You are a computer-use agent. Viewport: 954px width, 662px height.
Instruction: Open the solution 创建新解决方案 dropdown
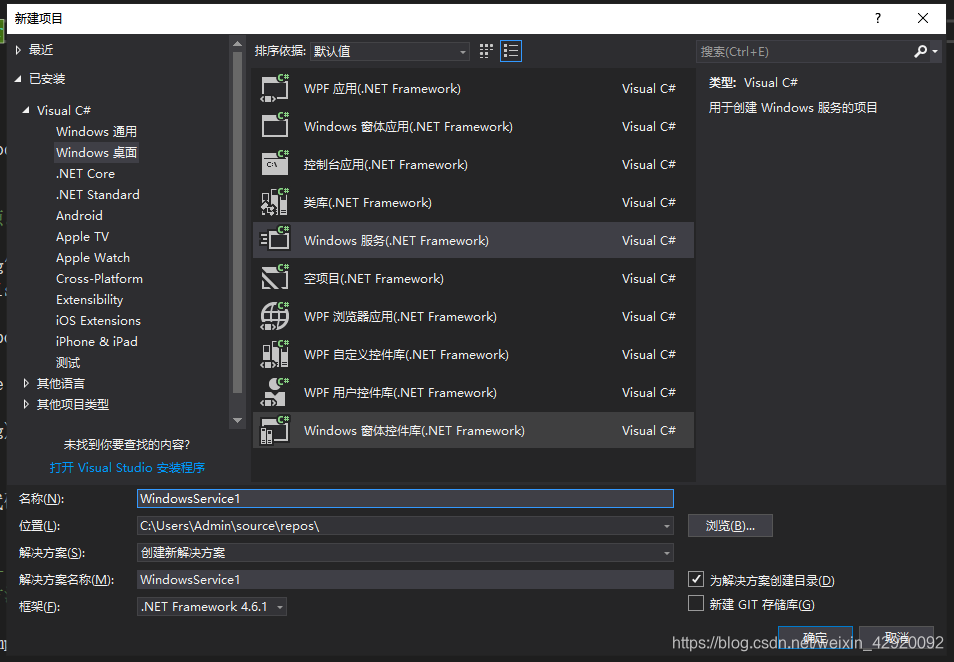coord(667,552)
